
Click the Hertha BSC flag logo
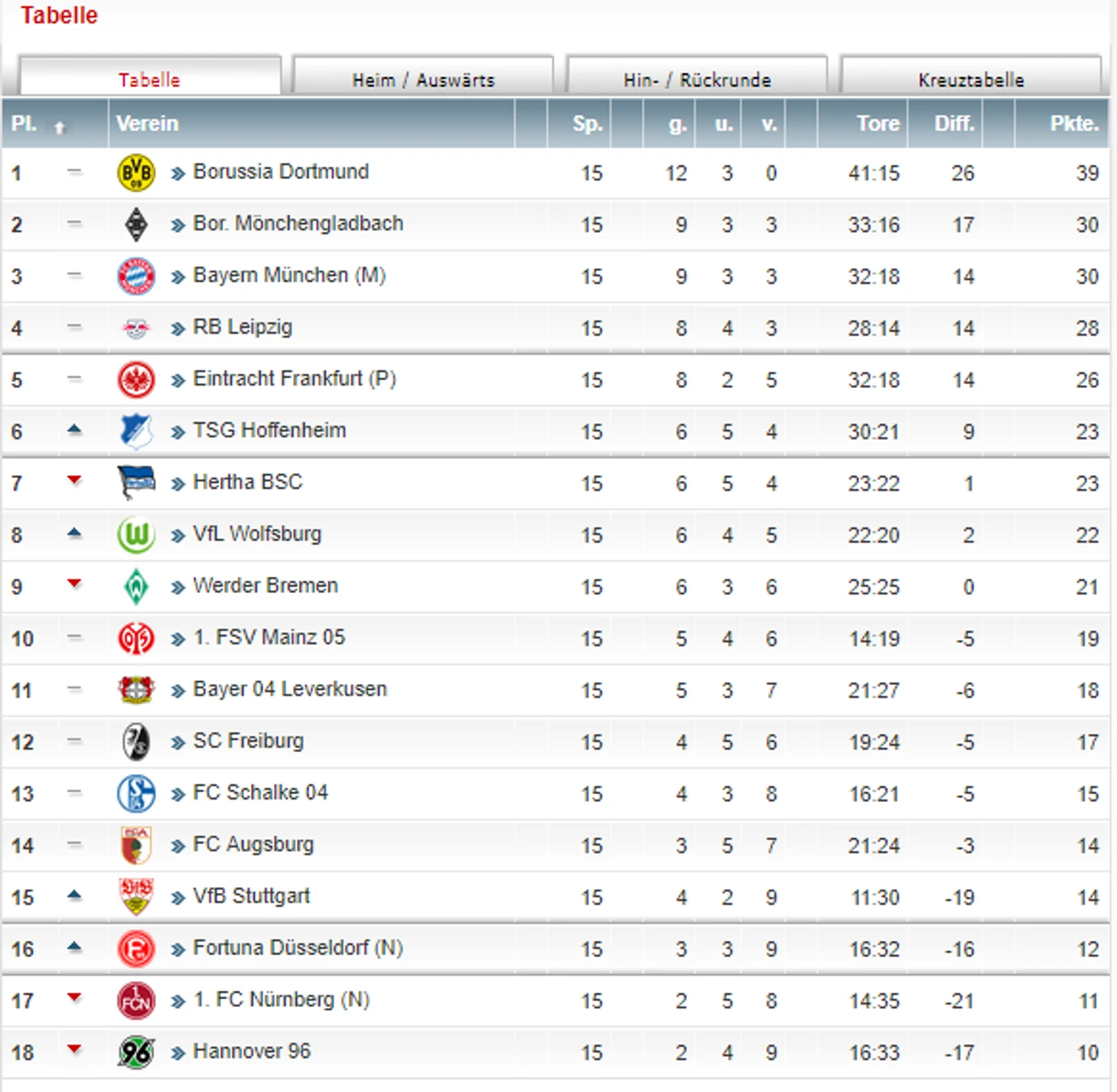pyautogui.click(x=136, y=483)
